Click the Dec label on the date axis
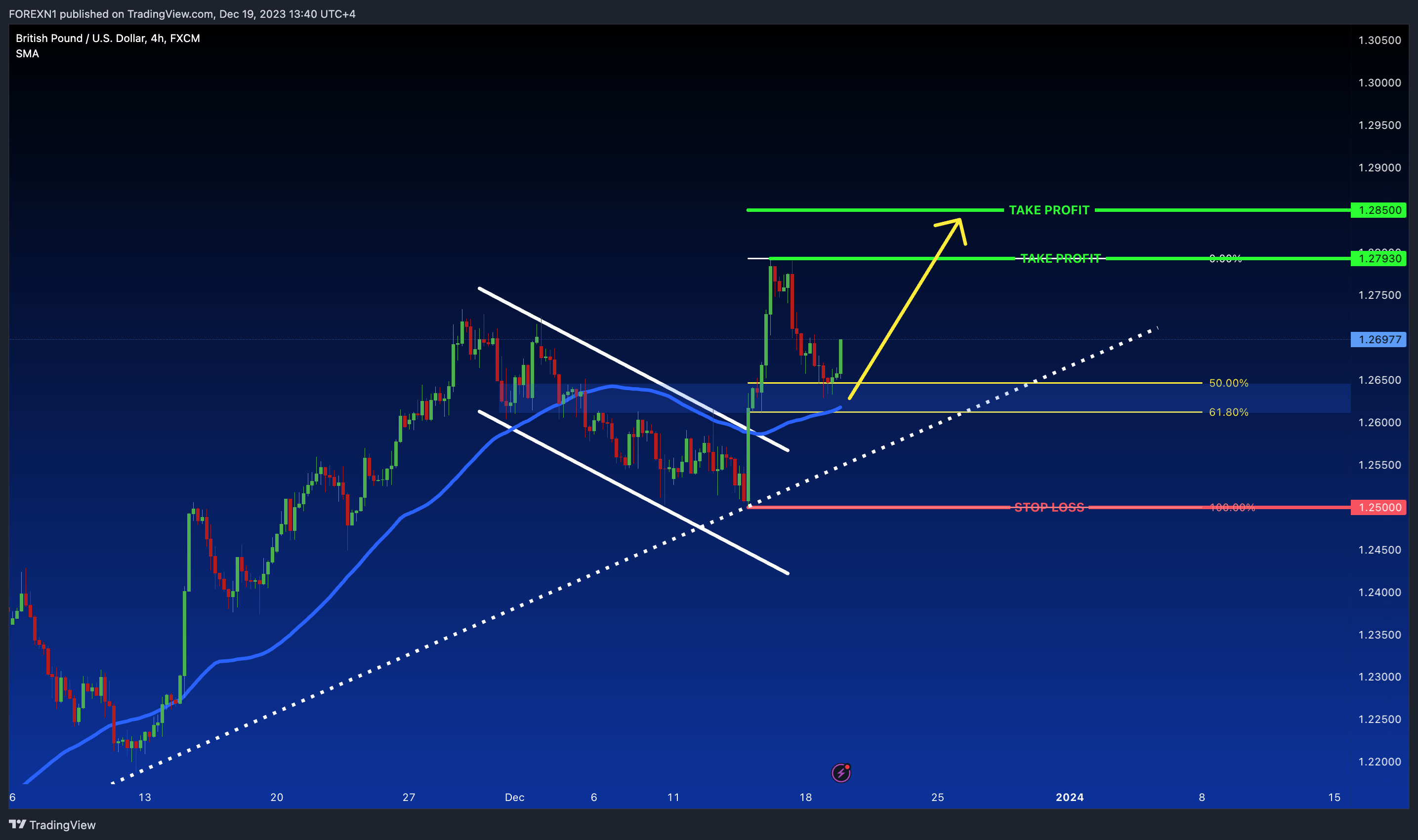 514,797
